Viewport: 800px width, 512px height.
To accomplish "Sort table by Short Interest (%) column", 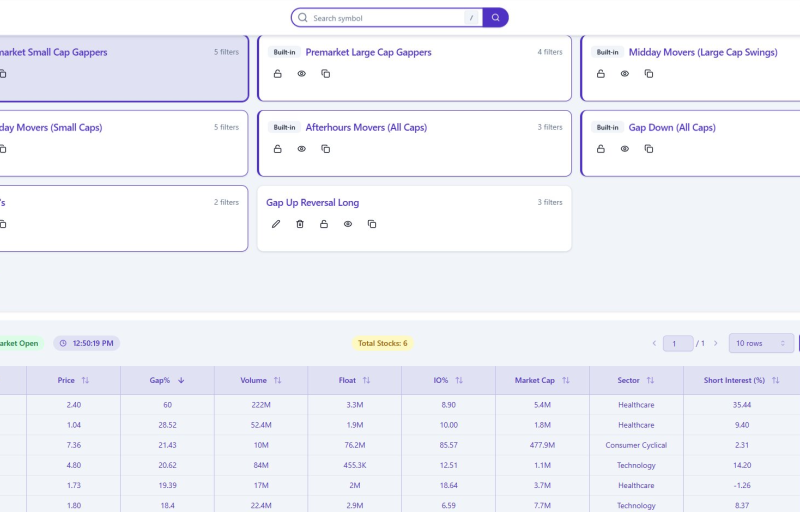I will pyautogui.click(x=741, y=380).
